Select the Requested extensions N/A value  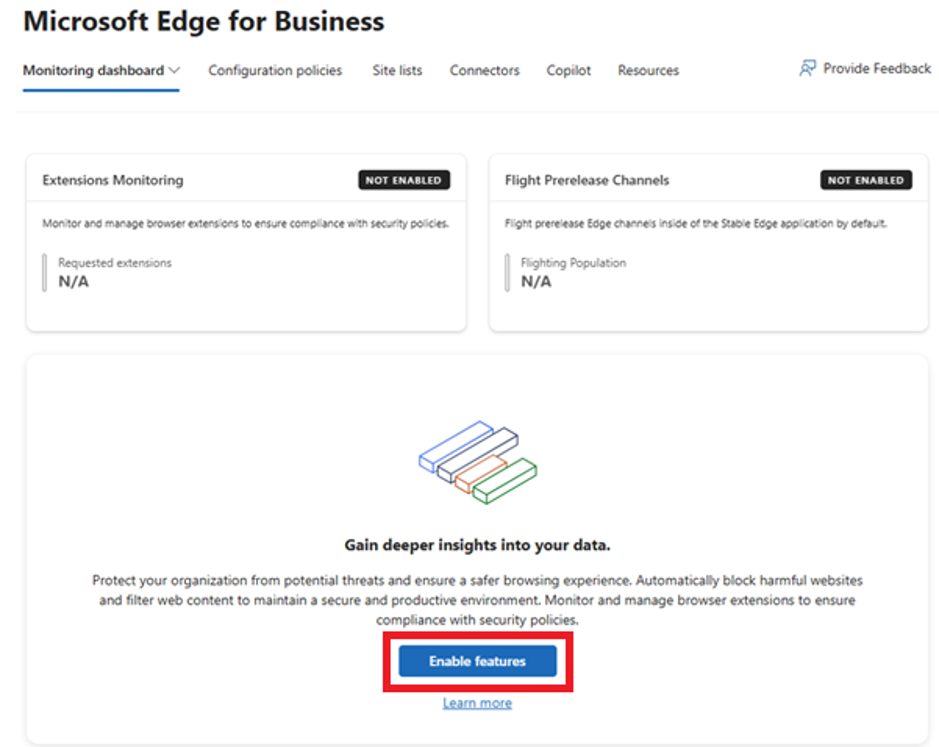tap(74, 282)
